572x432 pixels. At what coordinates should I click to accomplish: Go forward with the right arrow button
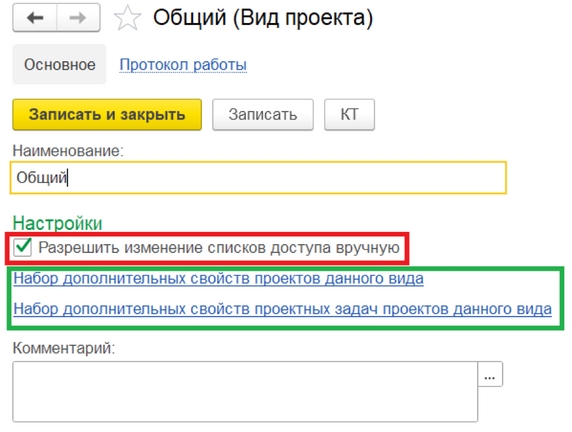[78, 18]
